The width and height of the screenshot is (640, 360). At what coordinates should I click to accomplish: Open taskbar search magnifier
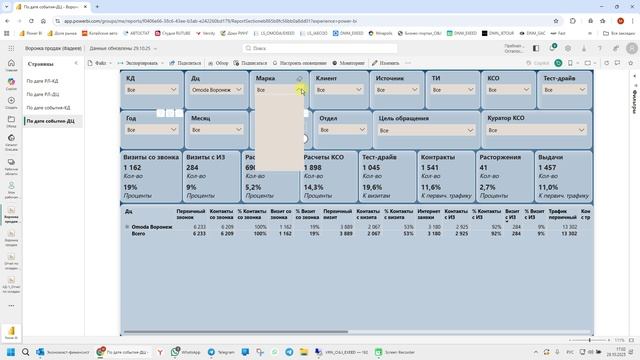(25, 352)
